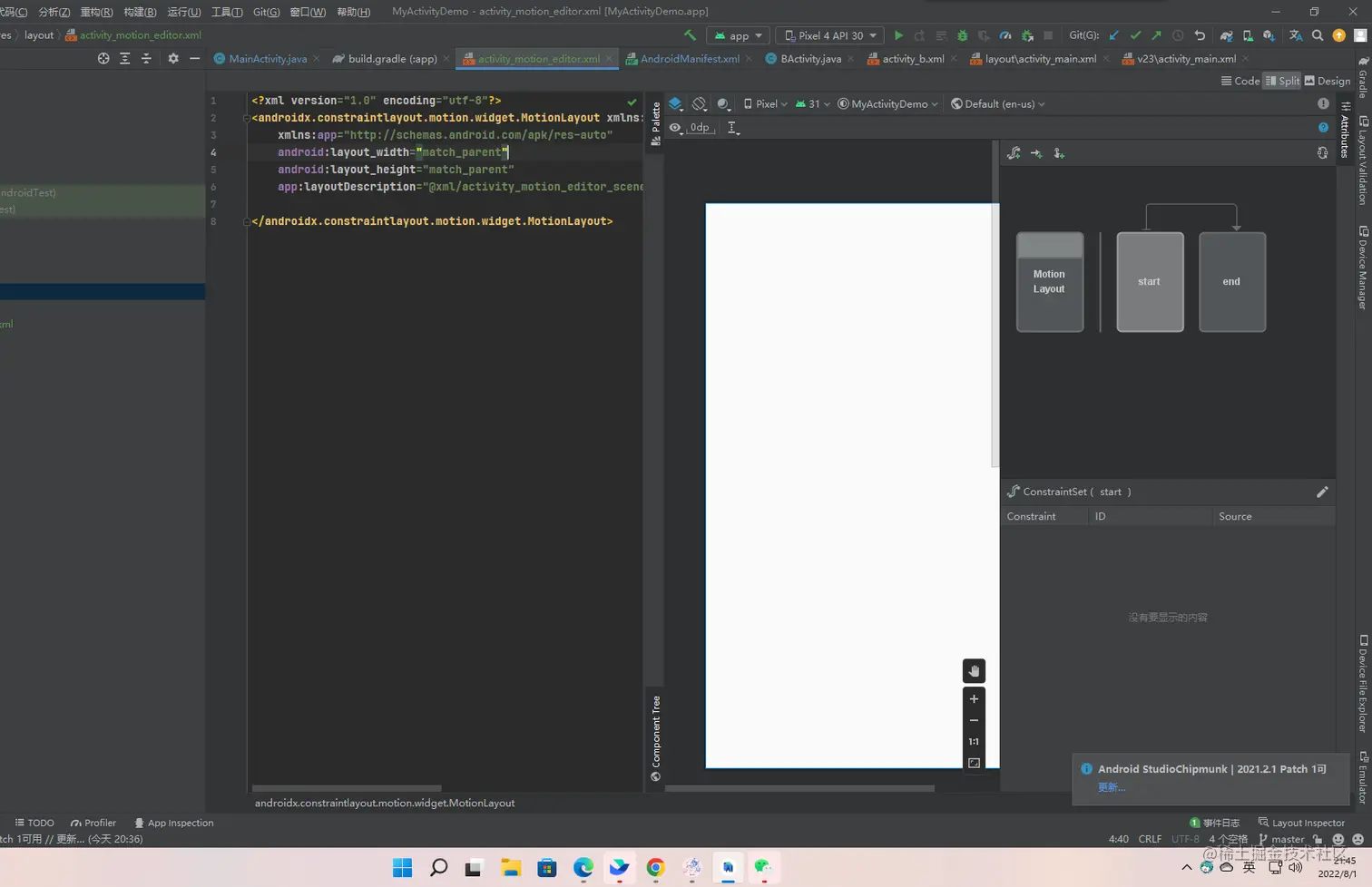The width and height of the screenshot is (1372, 887).
Task: Collapse all with the project panel toolbar icon
Action: click(146, 58)
